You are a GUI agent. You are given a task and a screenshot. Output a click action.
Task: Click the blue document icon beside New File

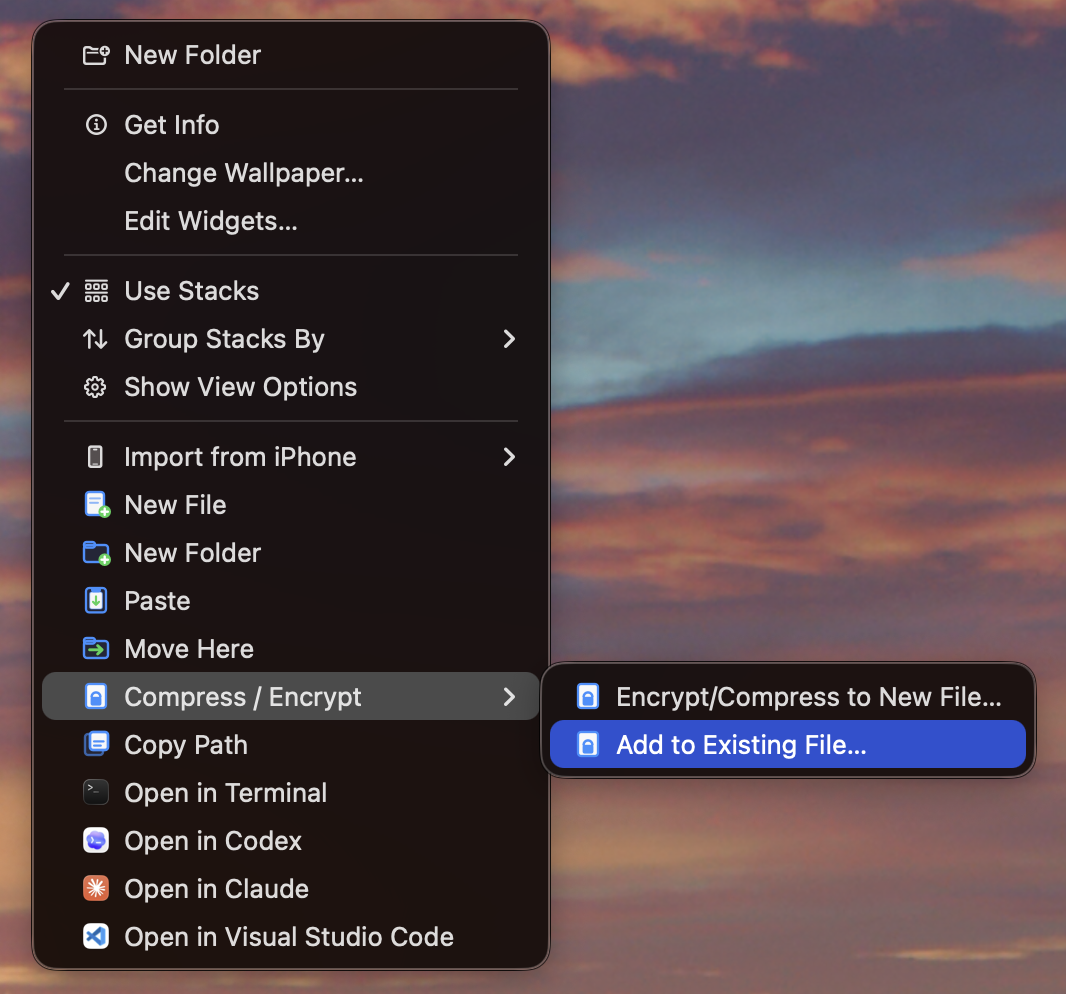click(97, 505)
